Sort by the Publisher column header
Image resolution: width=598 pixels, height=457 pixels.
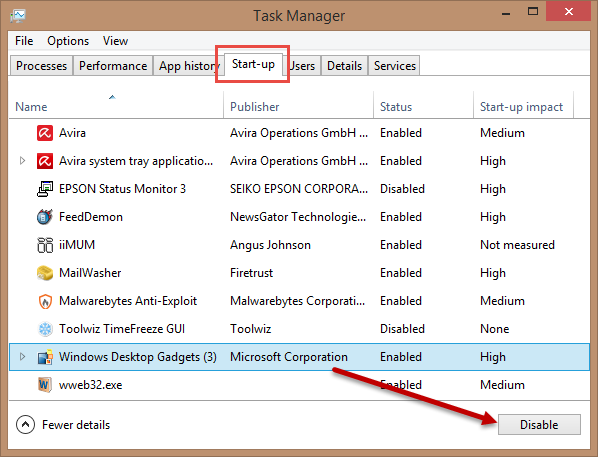pos(298,105)
